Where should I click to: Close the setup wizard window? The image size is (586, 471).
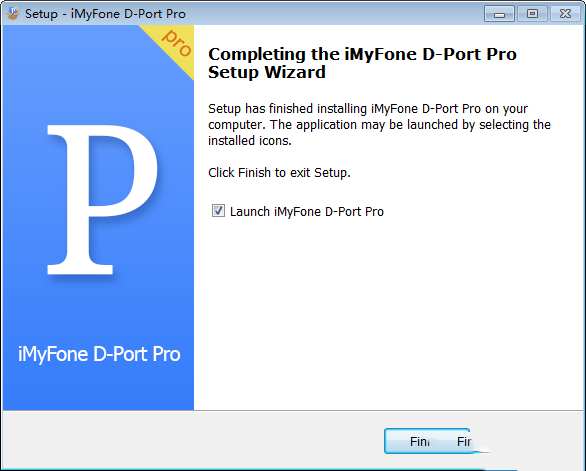pyautogui.click(x=565, y=14)
